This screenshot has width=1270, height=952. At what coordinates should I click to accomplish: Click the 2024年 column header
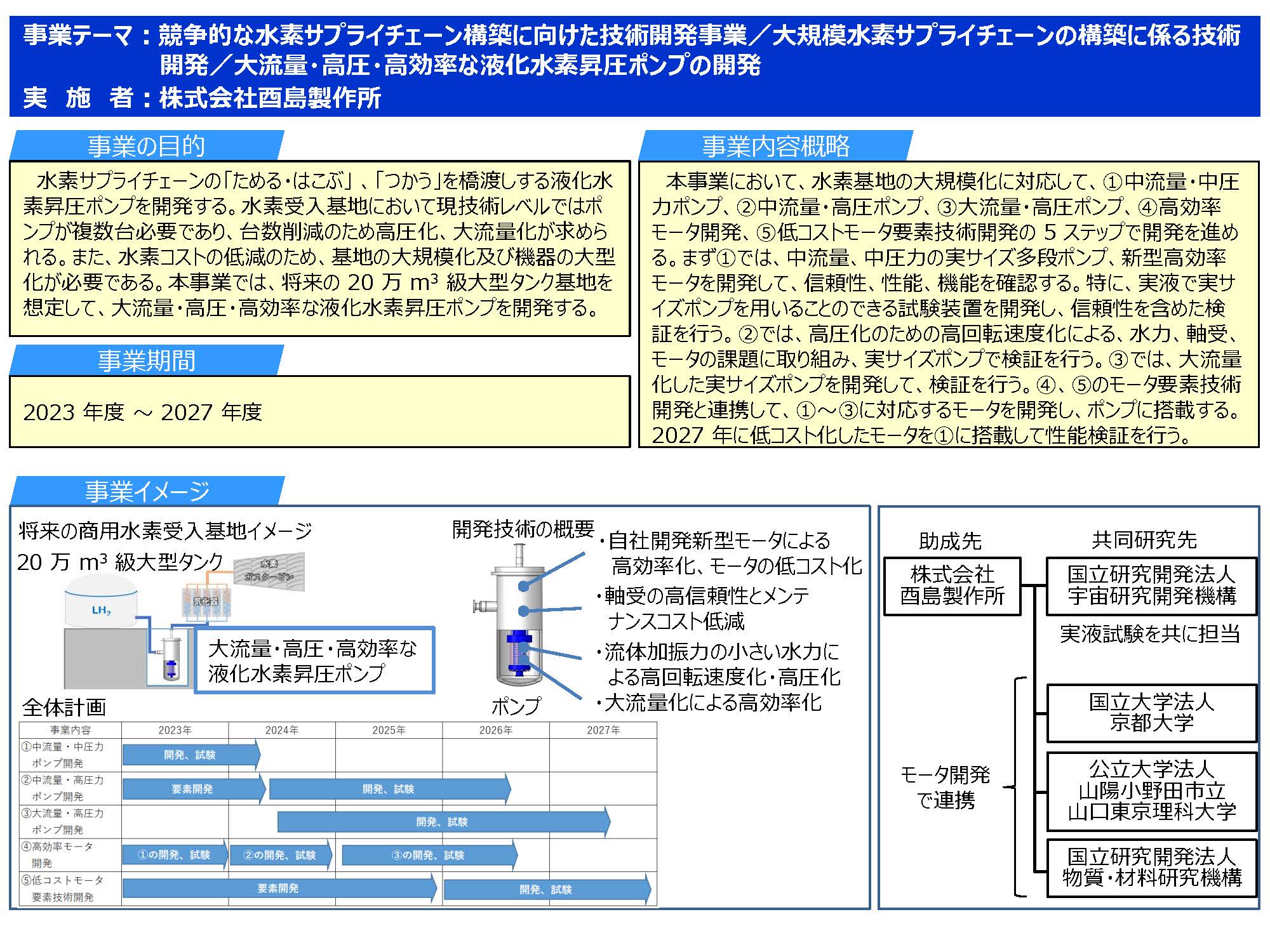point(281,730)
